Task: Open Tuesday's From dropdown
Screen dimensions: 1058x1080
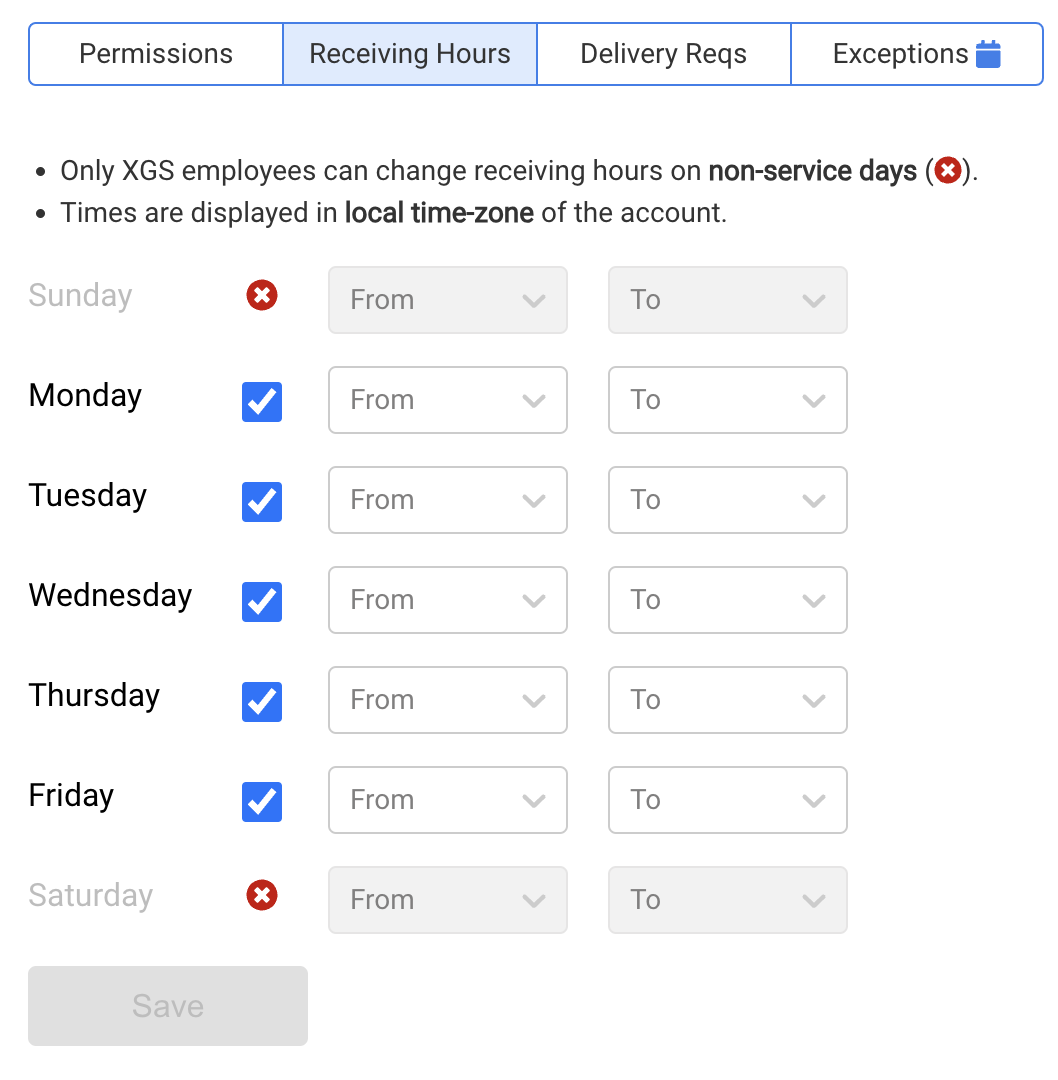Action: tap(447, 500)
